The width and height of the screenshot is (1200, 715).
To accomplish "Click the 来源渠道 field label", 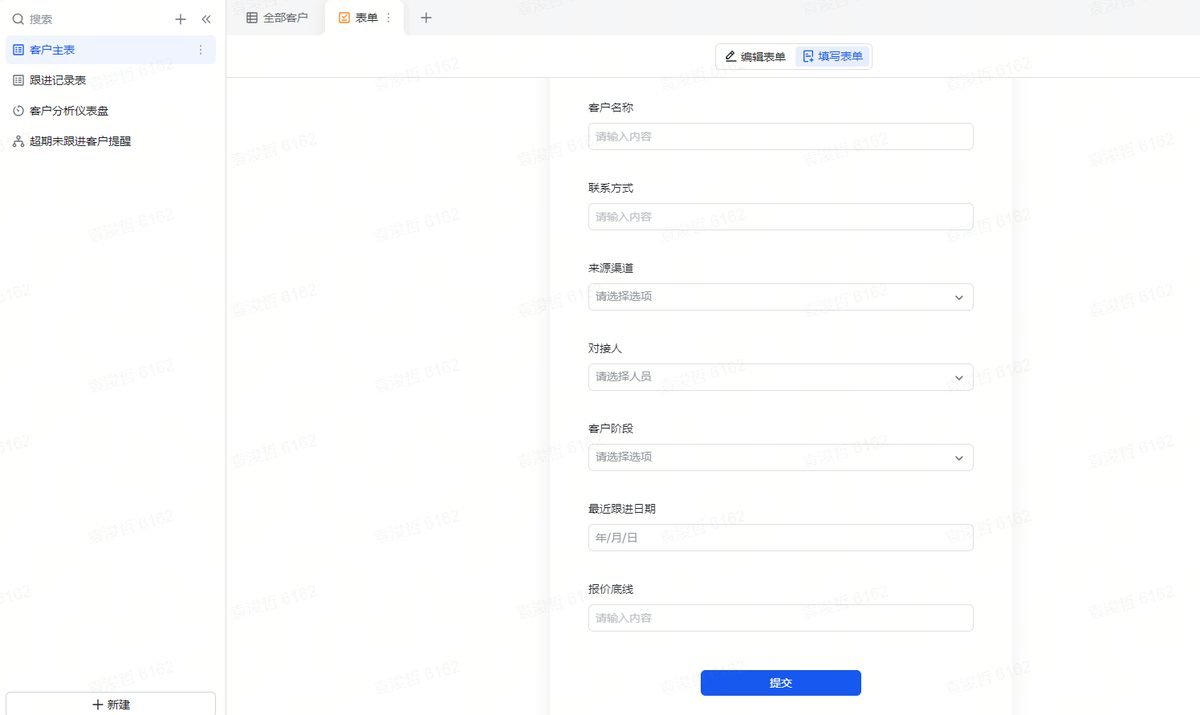I will (610, 268).
